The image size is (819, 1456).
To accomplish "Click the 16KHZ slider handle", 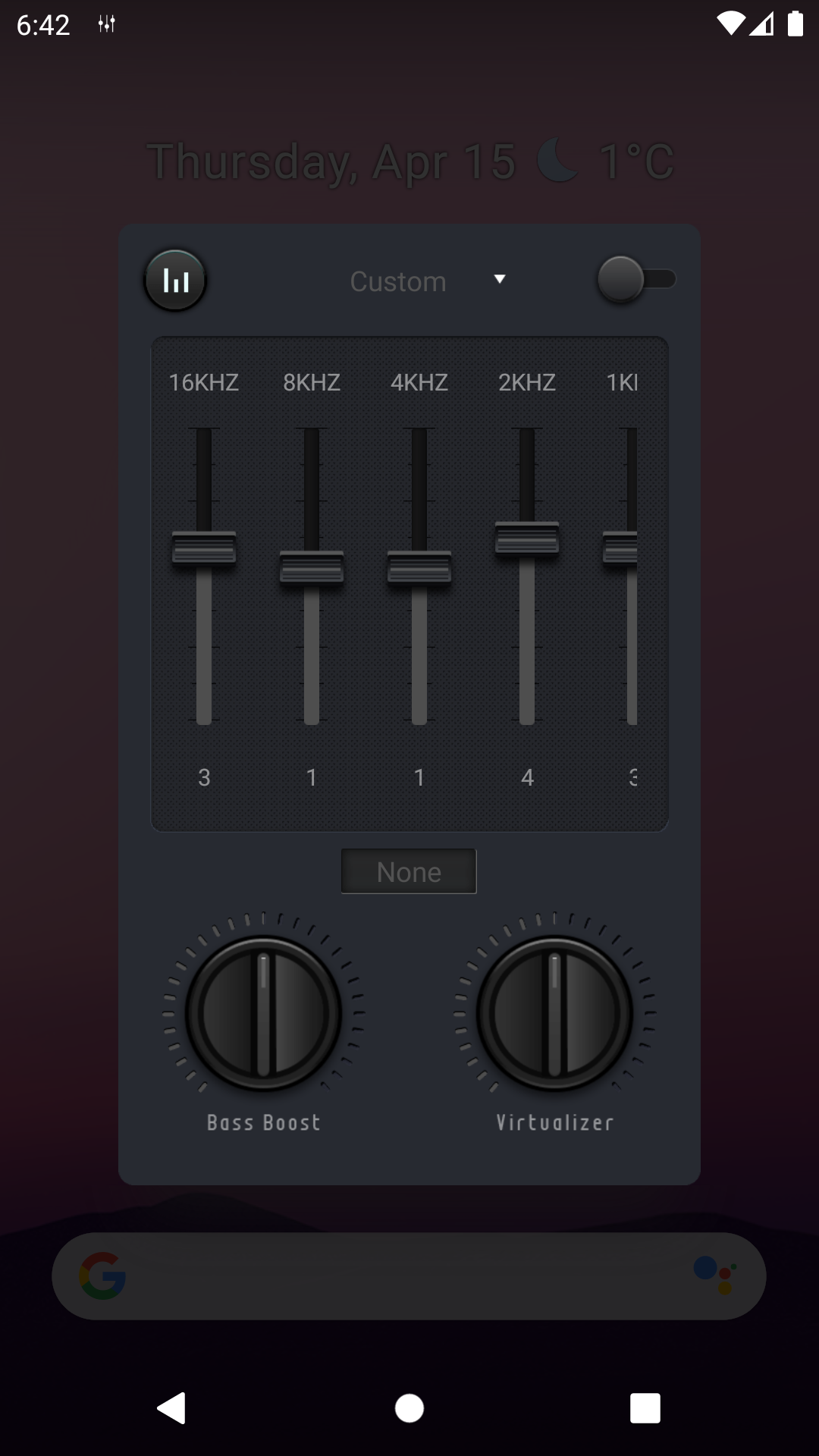I will (x=204, y=548).
